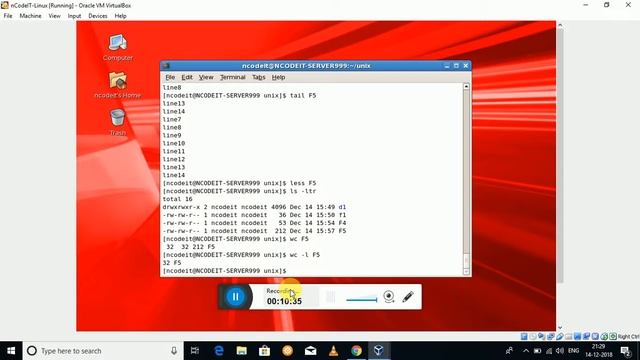Click the VirtualBox mouse integration status icon
Viewport: 640px width, 360px height.
604,336
